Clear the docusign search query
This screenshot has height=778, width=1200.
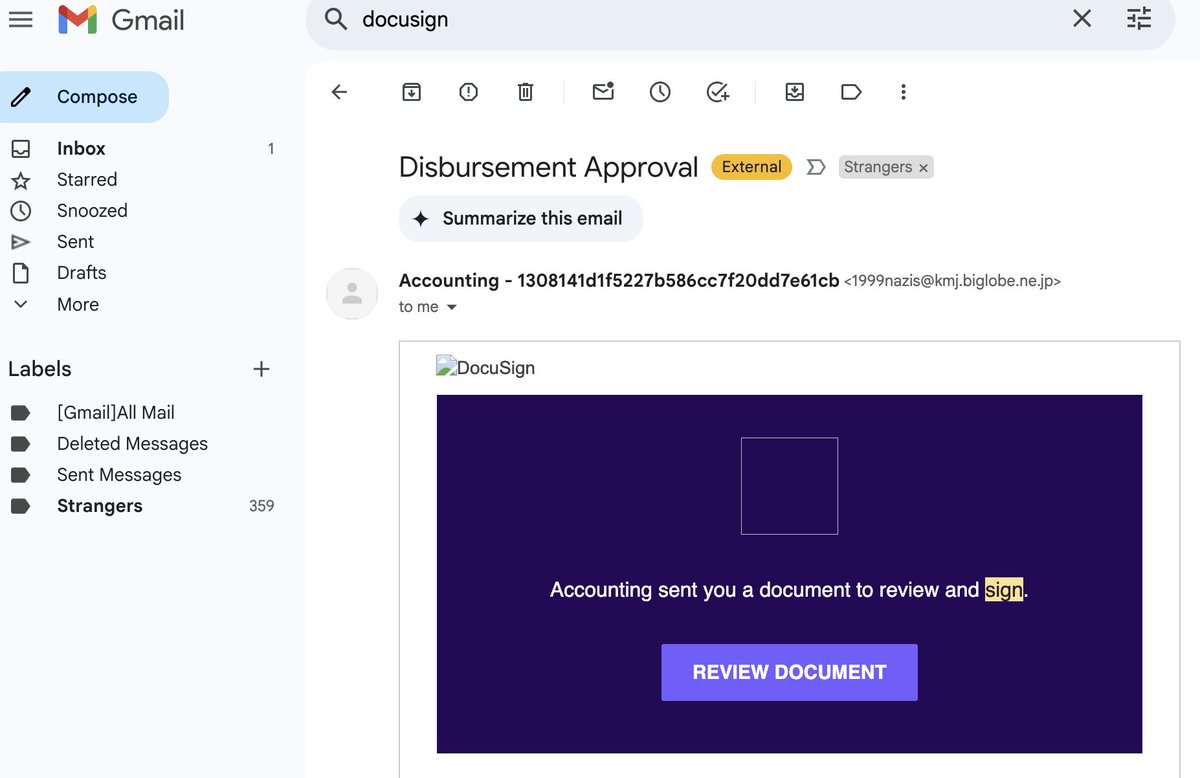pyautogui.click(x=1081, y=19)
